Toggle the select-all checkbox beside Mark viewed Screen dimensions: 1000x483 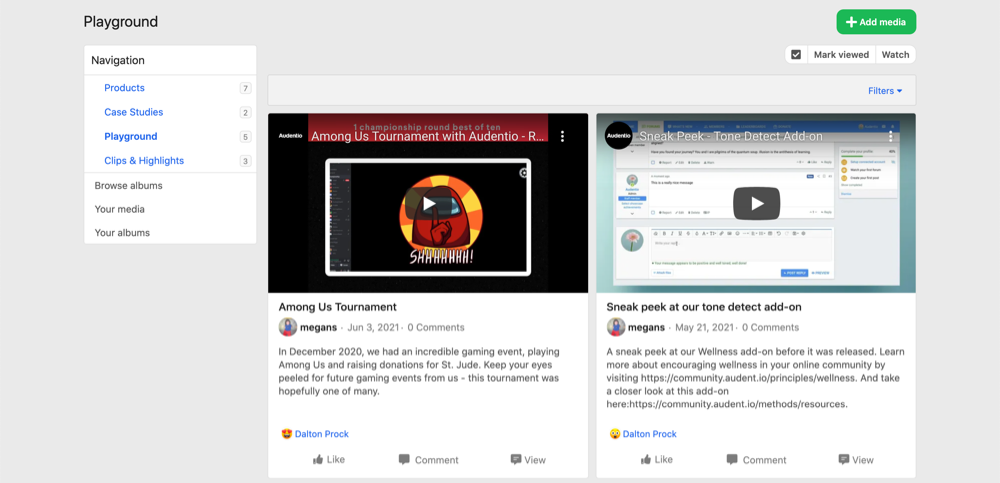796,55
